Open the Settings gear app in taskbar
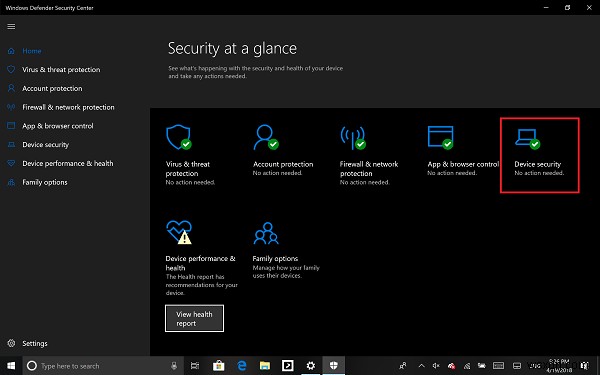 [310, 366]
